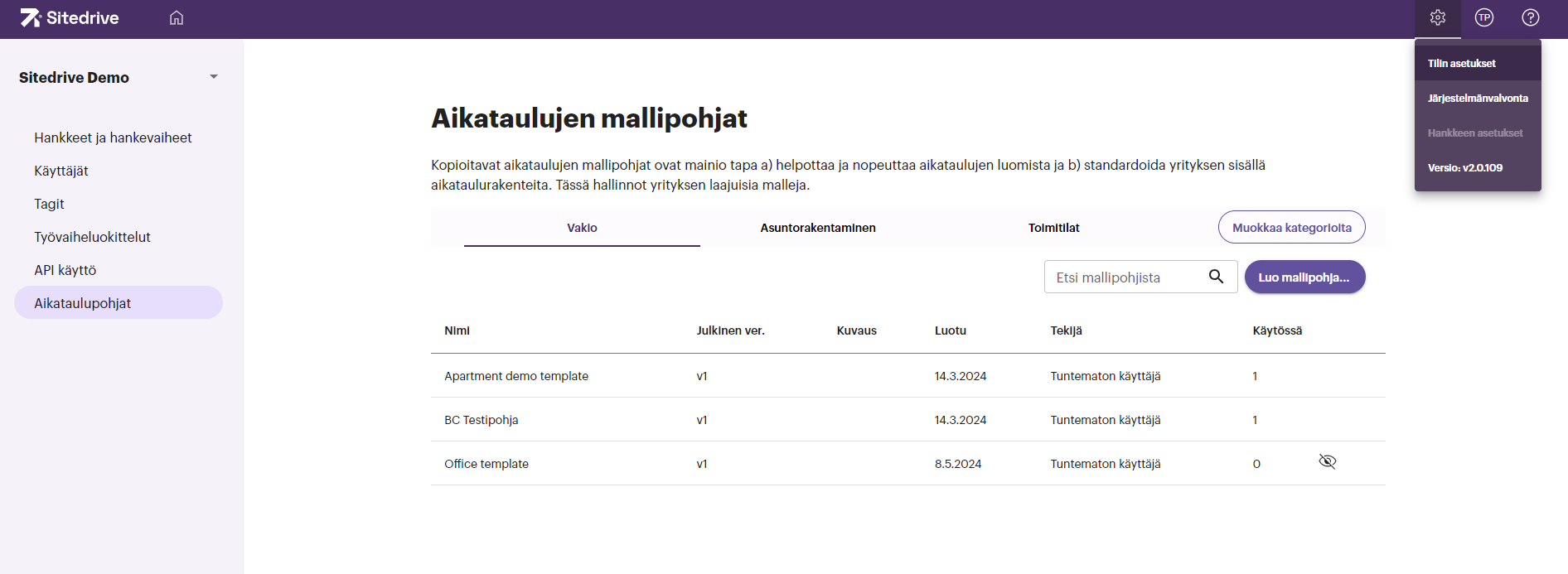The image size is (1568, 574).
Task: Open Käyttäjät in sidebar
Action: pyautogui.click(x=119, y=171)
